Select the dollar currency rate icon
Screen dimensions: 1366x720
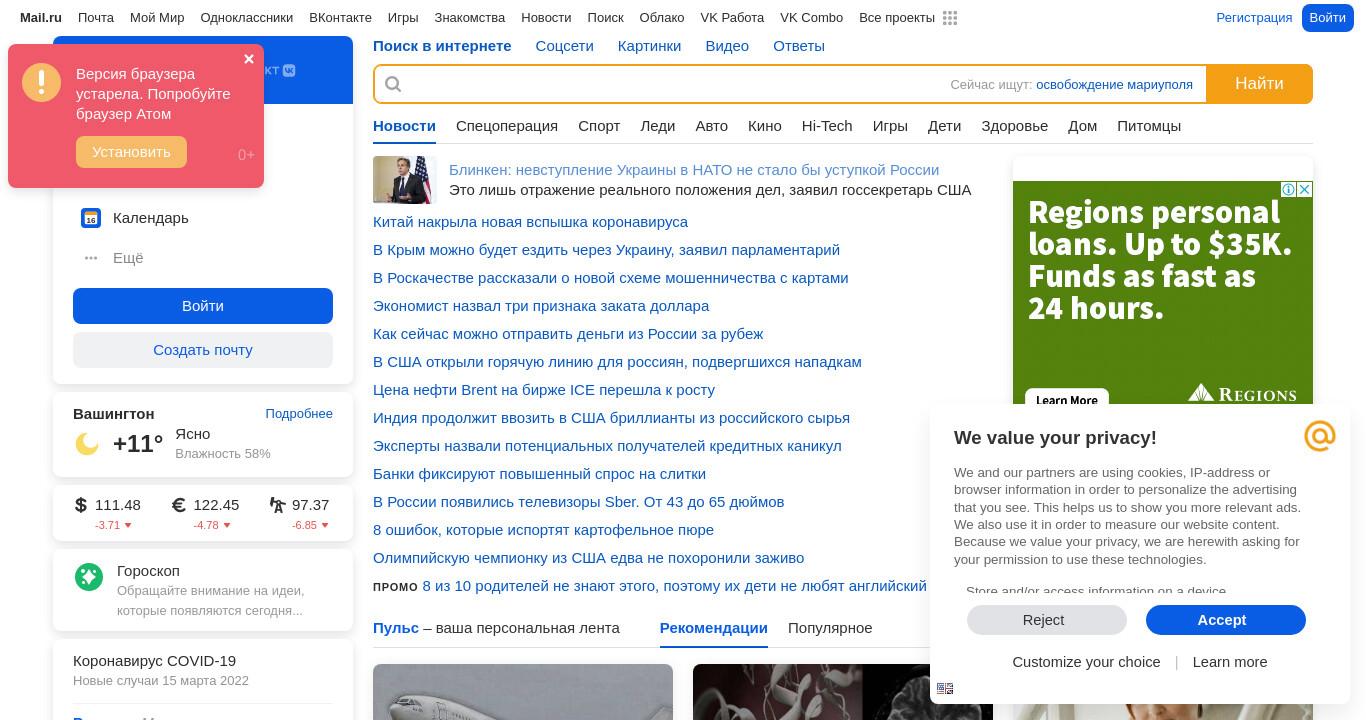coord(81,505)
